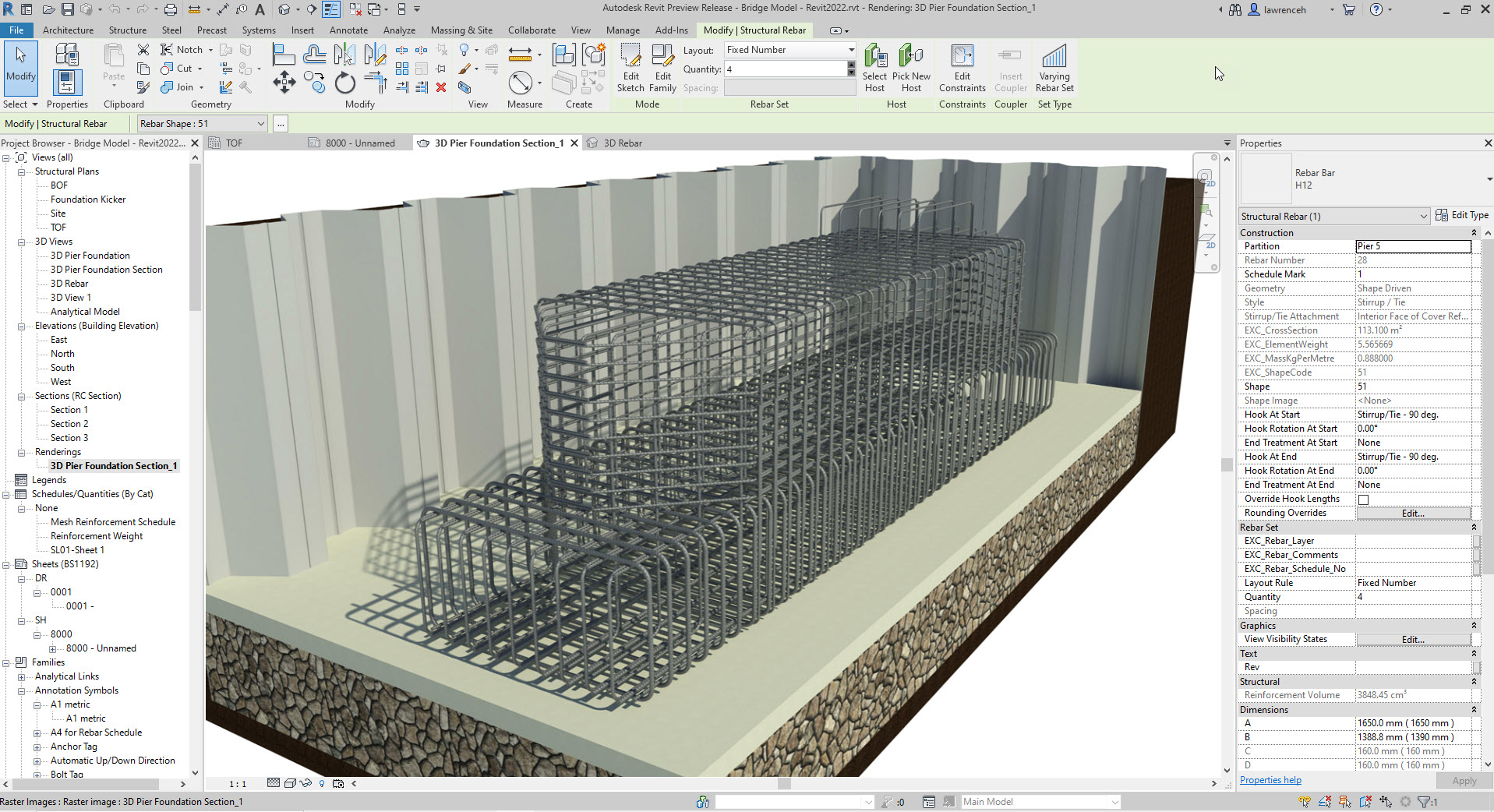This screenshot has height=812, width=1494.
Task: Toggle the Reveal Hidden Elements lightbulb
Action: 322,783
